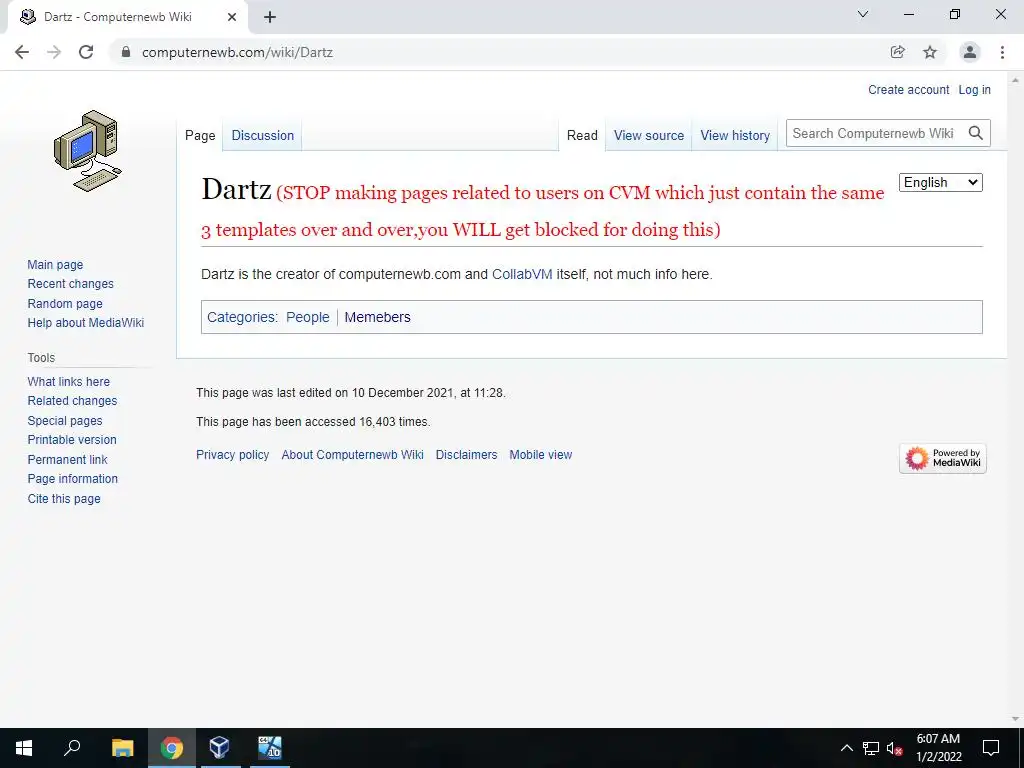1024x768 pixels.
Task: Click the Log in link
Action: click(x=974, y=90)
